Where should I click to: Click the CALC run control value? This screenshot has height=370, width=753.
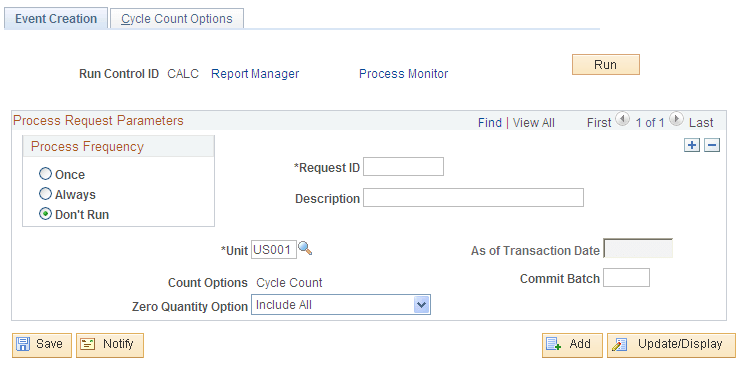(x=182, y=74)
